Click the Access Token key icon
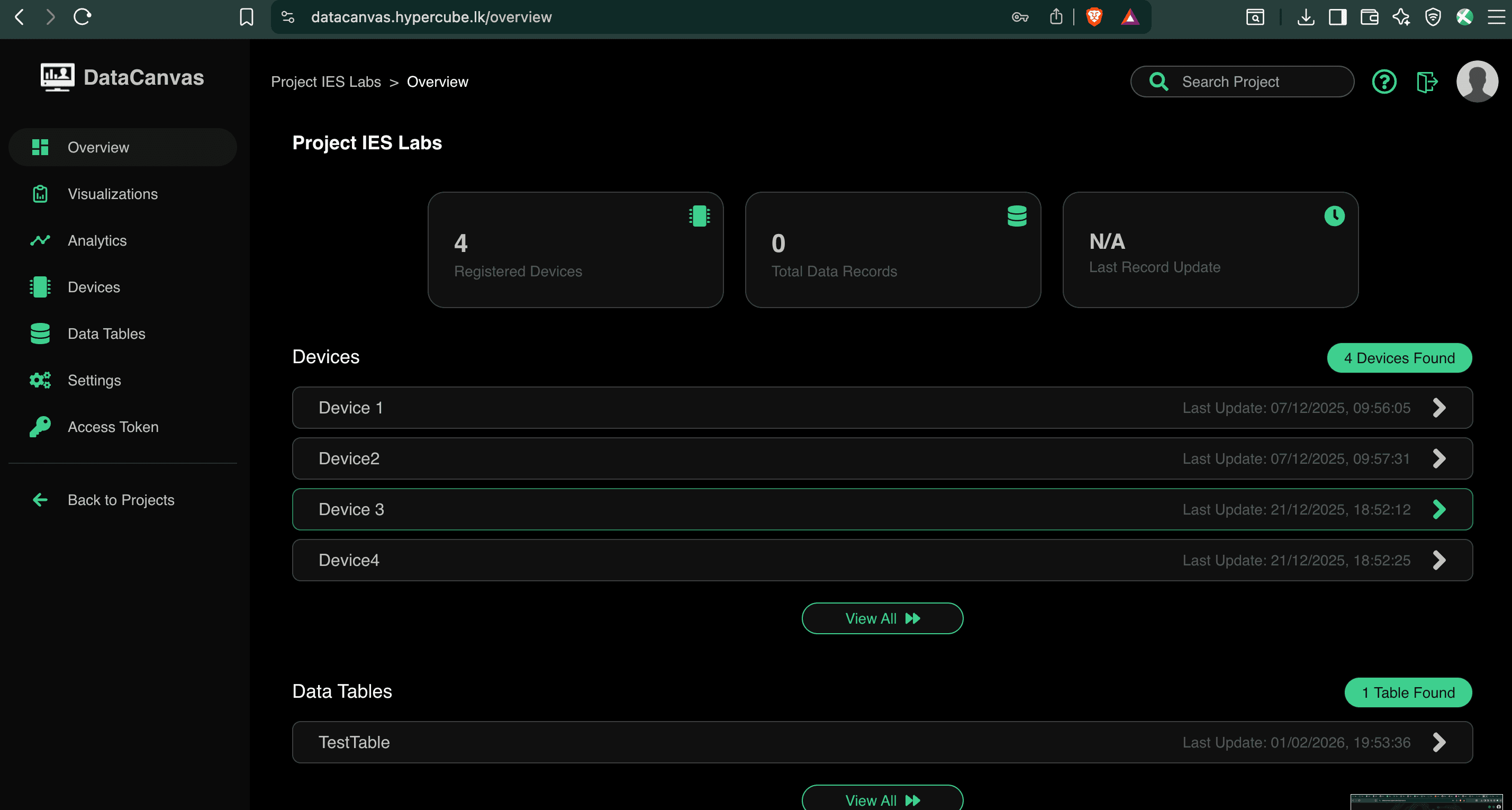Image resolution: width=1512 pixels, height=810 pixels. tap(39, 427)
